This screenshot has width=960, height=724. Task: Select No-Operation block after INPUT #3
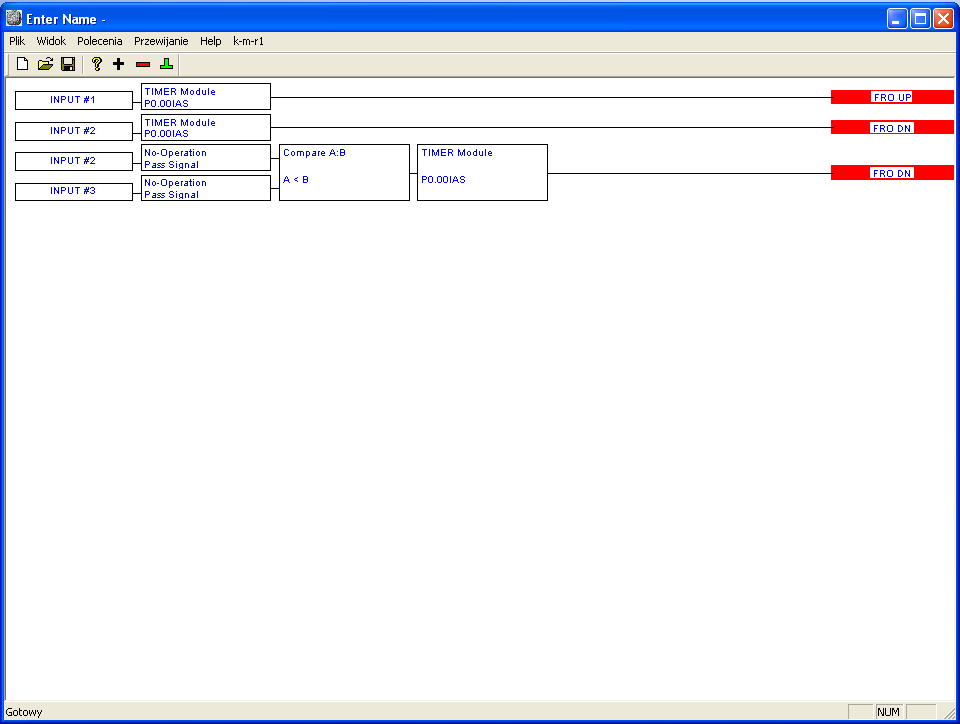click(x=206, y=188)
